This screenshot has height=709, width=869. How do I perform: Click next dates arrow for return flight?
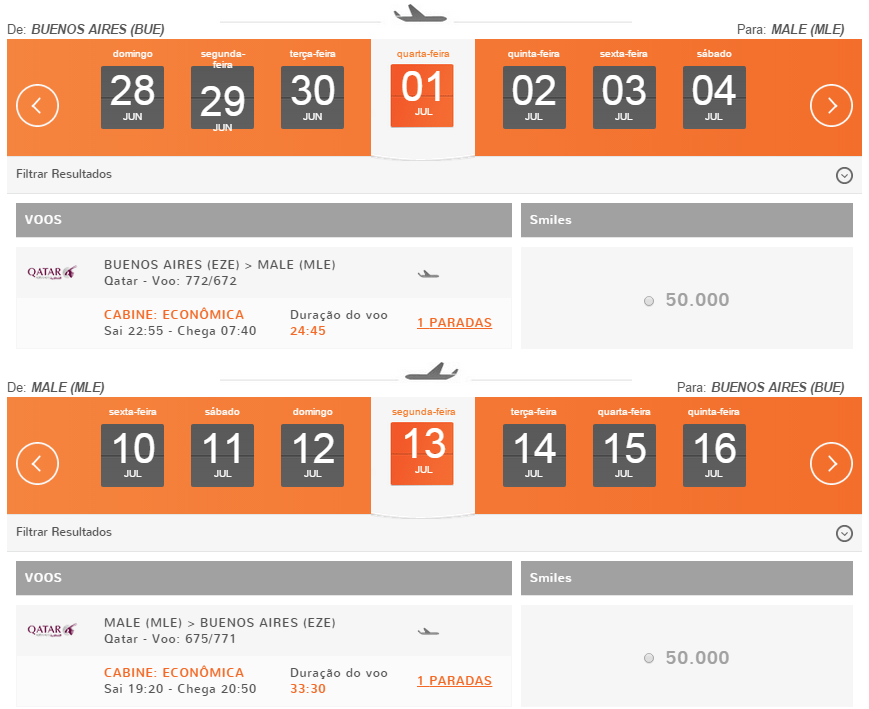[831, 463]
